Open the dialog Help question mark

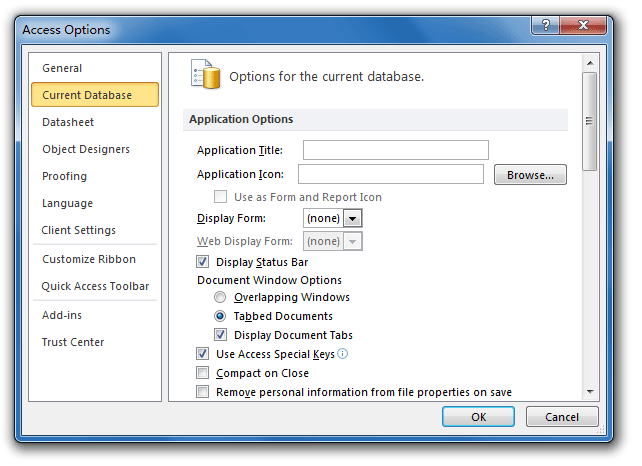(x=545, y=25)
